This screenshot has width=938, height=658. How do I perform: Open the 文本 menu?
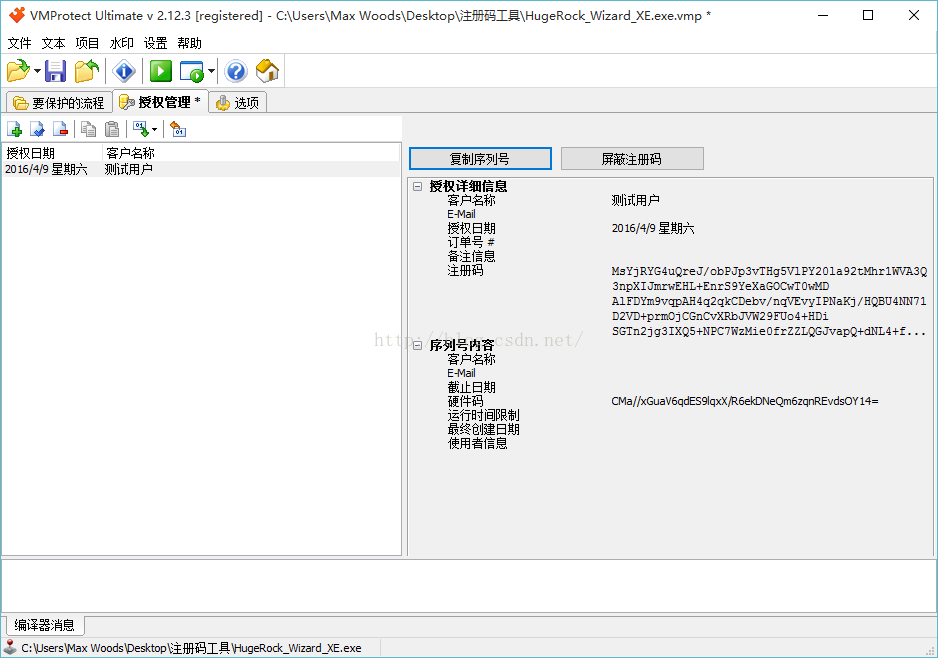[x=53, y=43]
